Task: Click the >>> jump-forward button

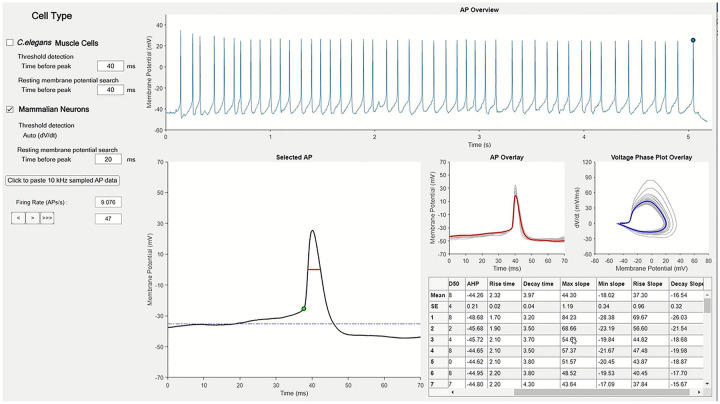Action: (47, 218)
